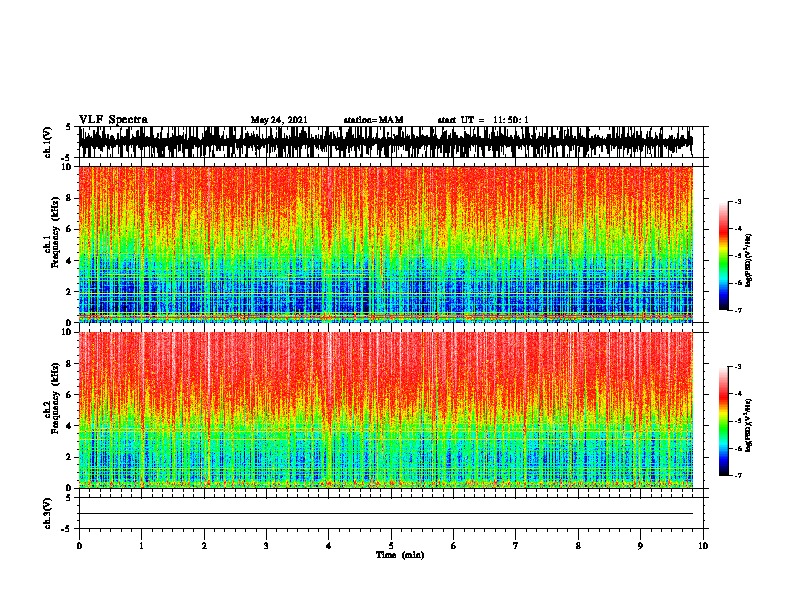Click the "6" minute tick label on time axis

(454, 546)
